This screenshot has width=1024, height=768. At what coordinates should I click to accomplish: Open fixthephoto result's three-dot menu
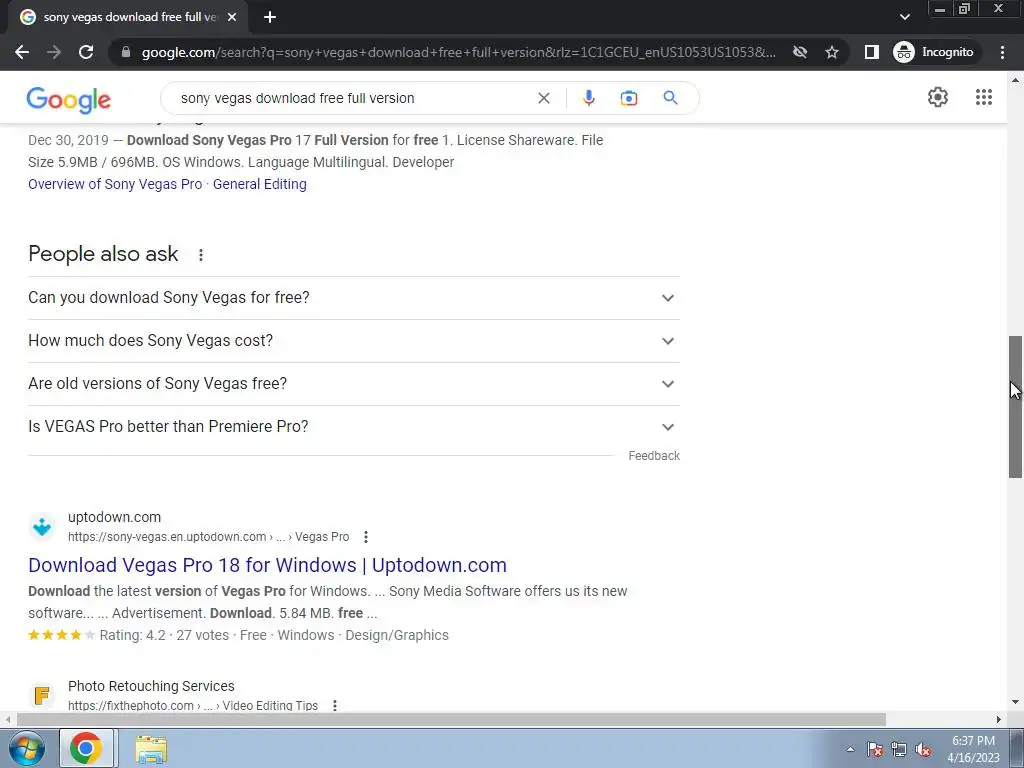coord(335,706)
